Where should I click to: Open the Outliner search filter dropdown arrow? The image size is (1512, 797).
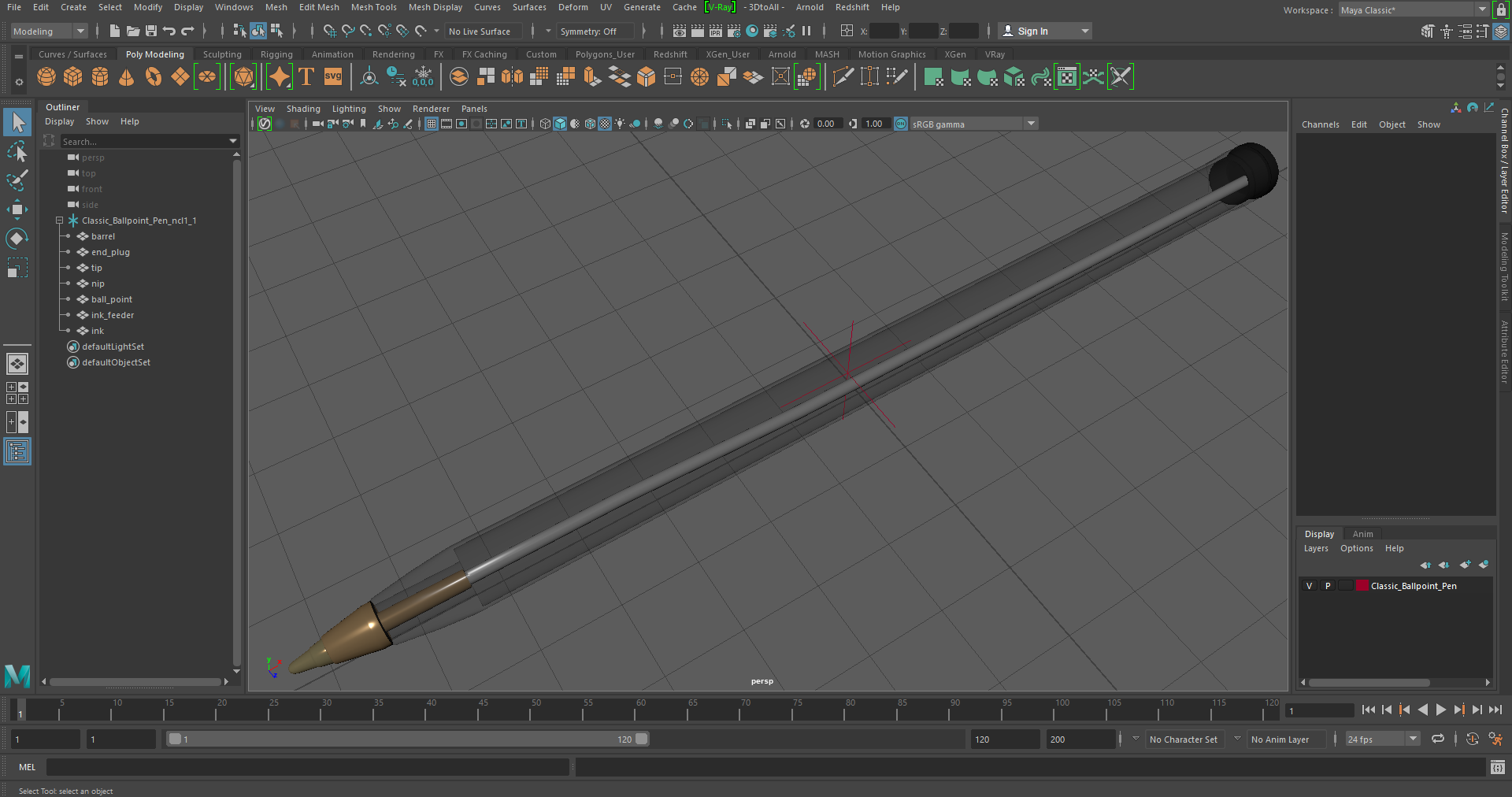(233, 142)
